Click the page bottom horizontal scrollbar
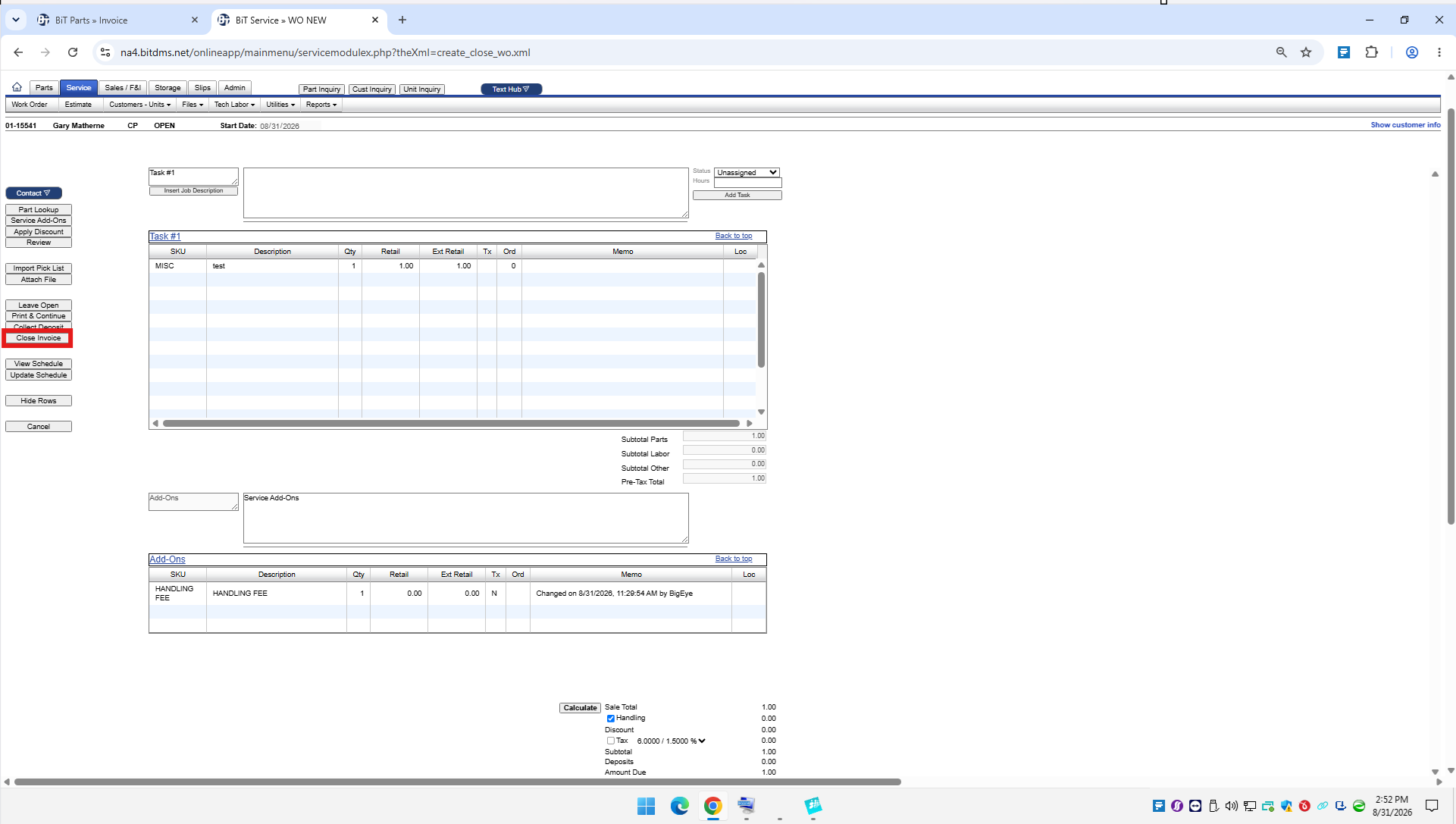 pos(458,782)
